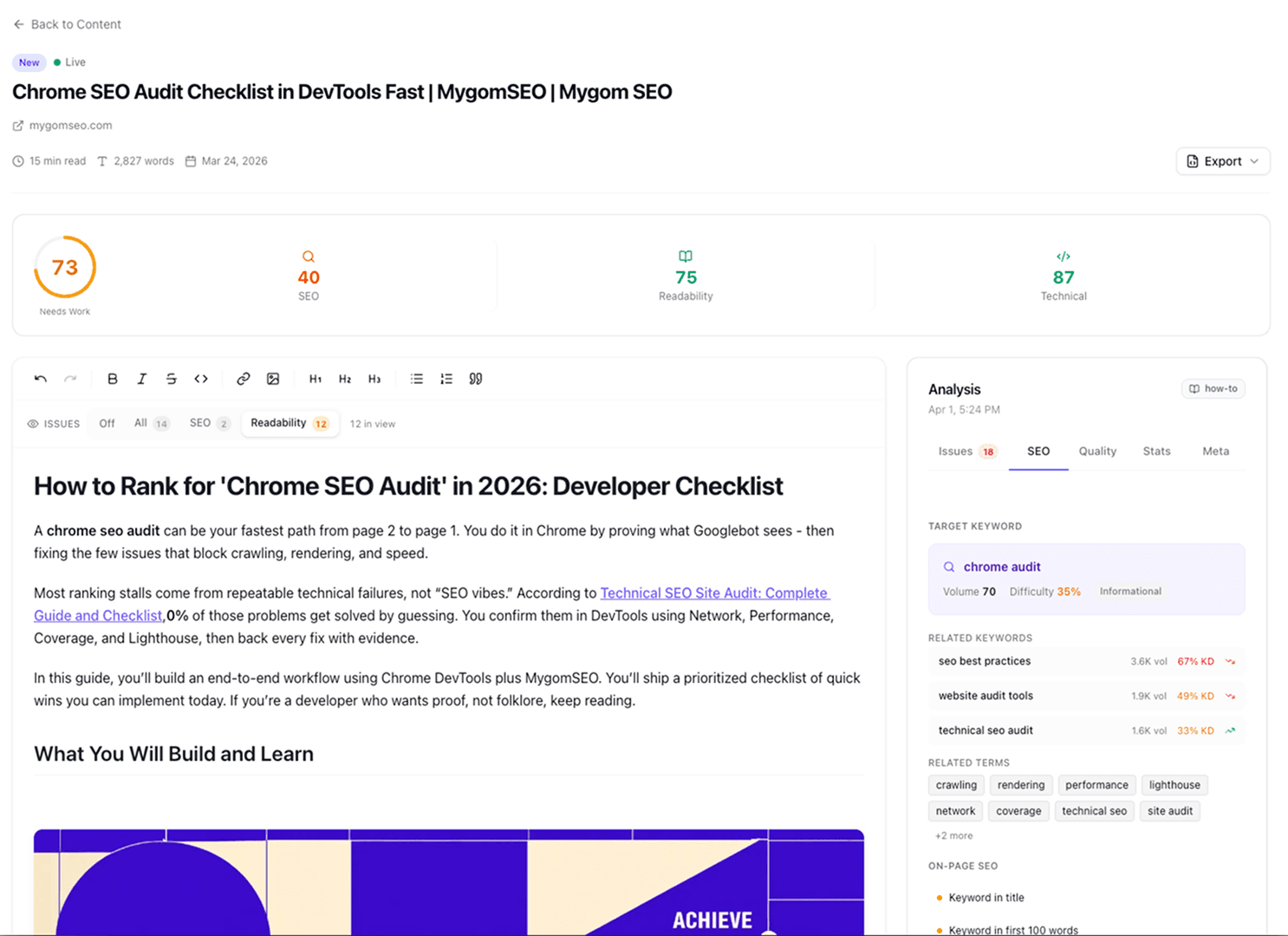Toggle bold formatting in the editor
Viewport: 1288px width, 936px height.
[x=113, y=379]
